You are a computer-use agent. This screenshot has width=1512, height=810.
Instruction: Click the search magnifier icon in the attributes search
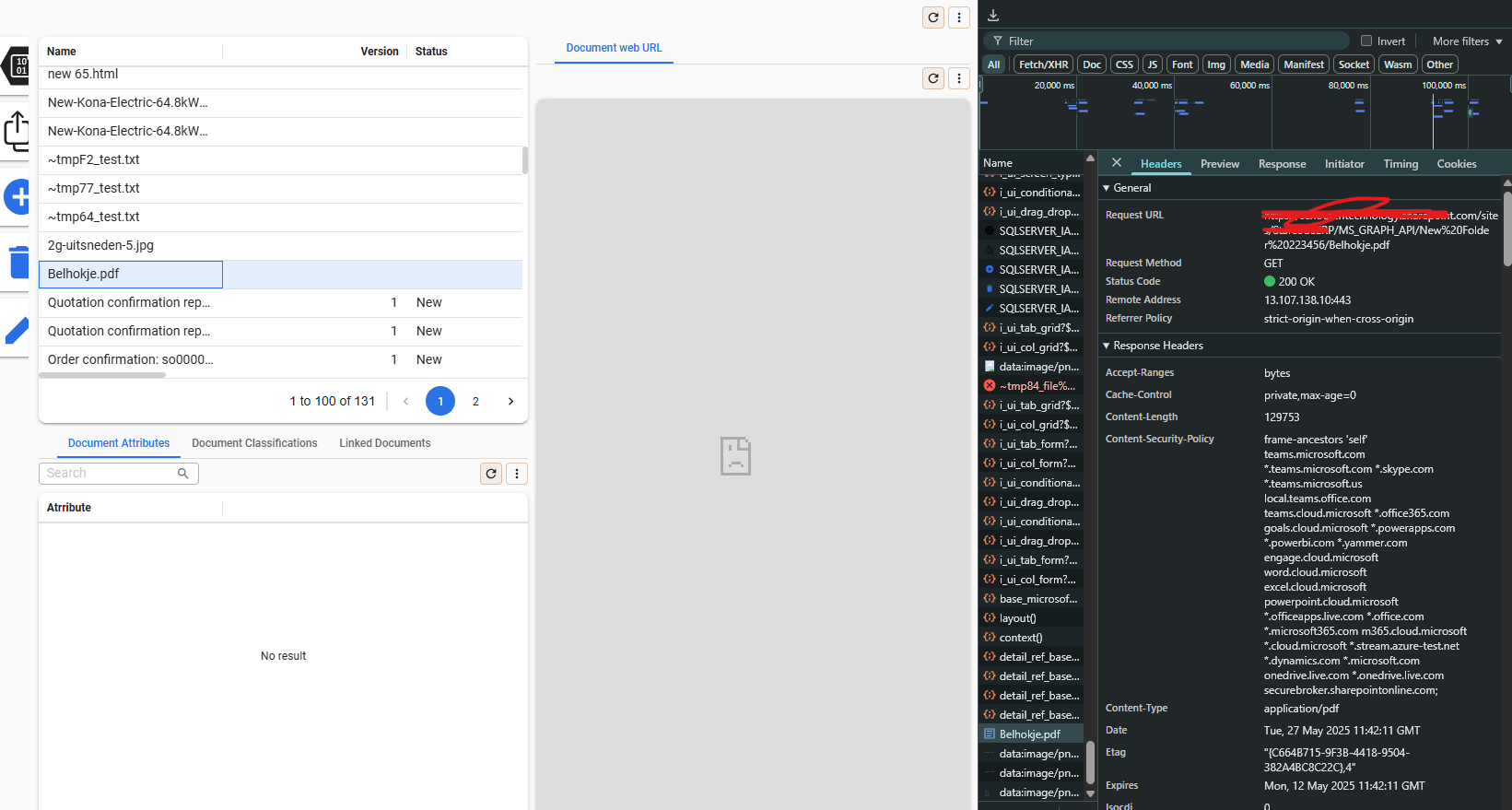(183, 473)
